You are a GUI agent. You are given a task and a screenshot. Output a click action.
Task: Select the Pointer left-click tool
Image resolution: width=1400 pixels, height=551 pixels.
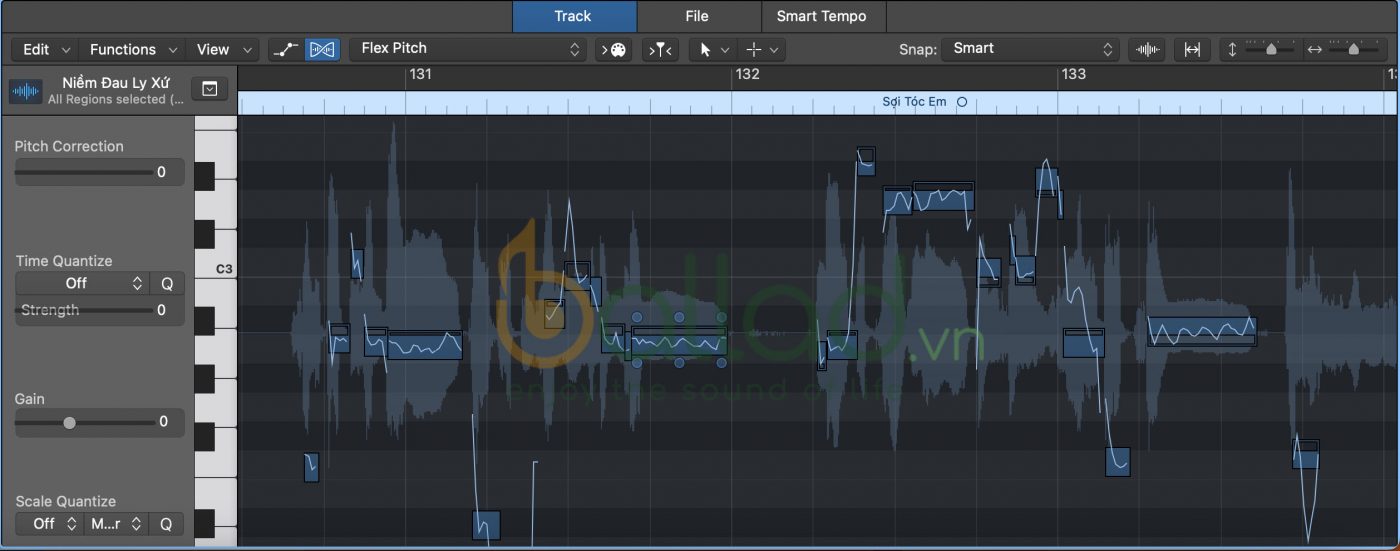[x=705, y=49]
